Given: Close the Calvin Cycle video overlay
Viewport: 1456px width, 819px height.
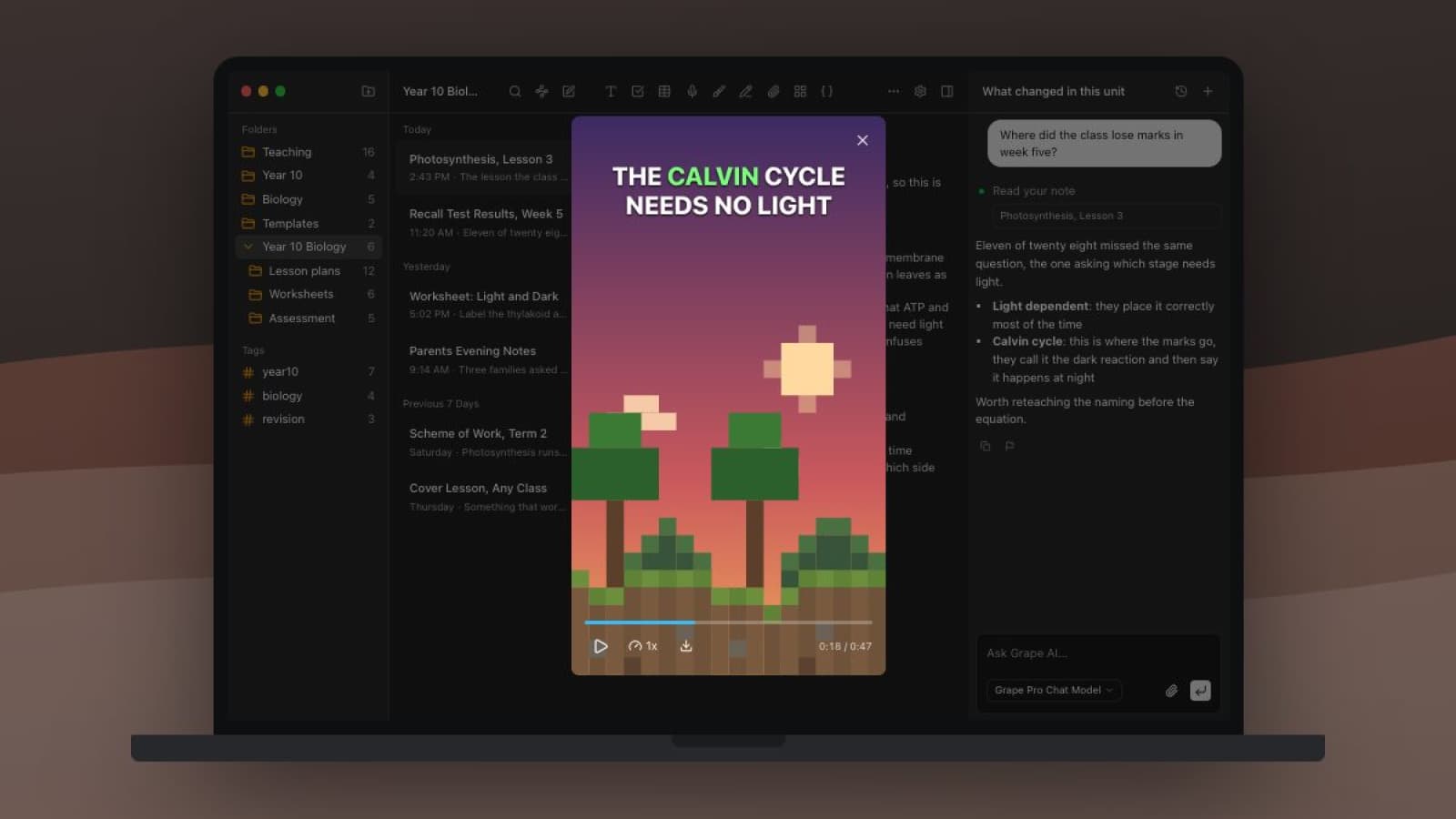Looking at the screenshot, I should click(863, 140).
